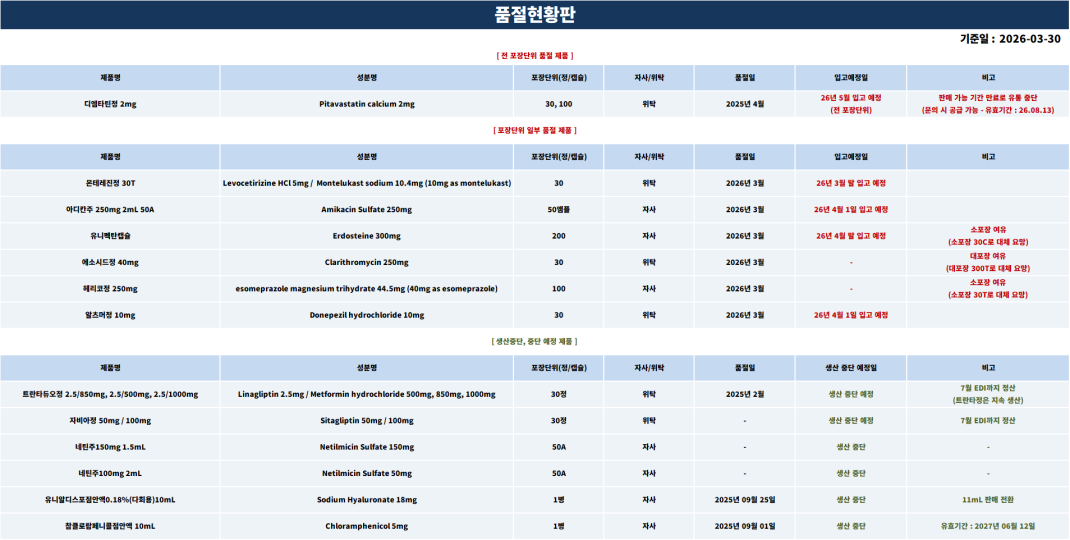Click the 디멜타틴정 2mg product cell
The width and height of the screenshot is (1070, 540).
click(110, 104)
